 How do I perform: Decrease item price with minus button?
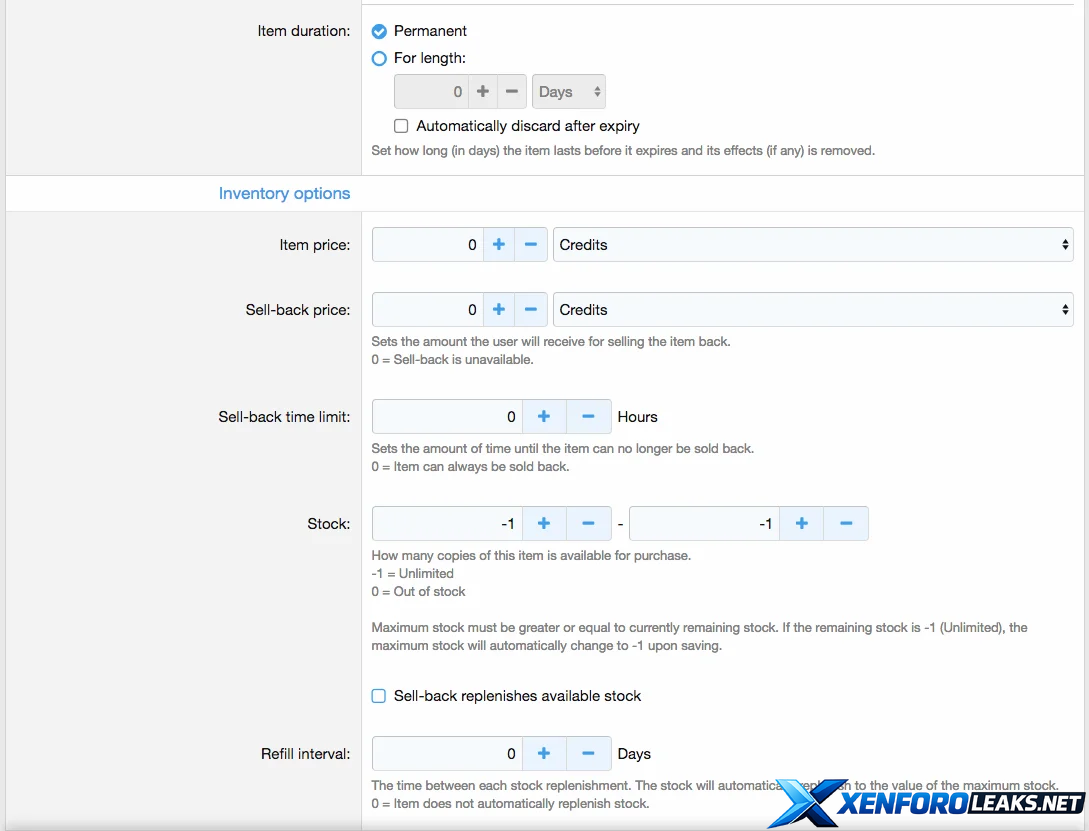tap(531, 245)
